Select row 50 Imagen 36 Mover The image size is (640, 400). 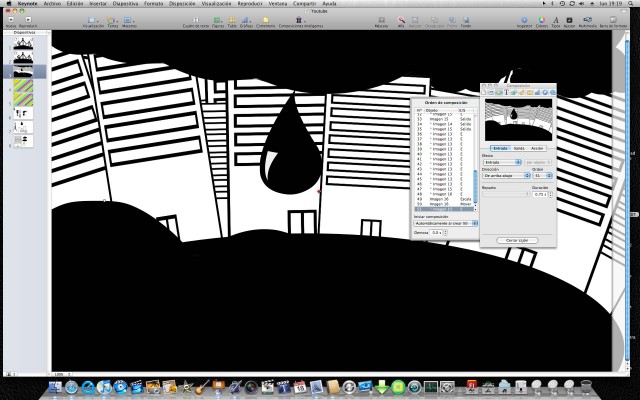[444, 204]
